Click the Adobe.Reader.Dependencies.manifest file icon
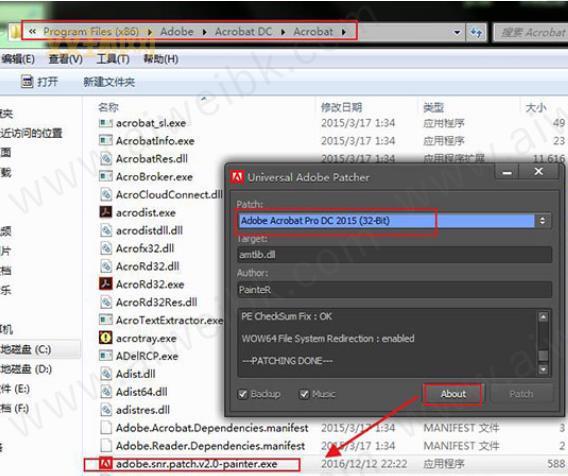568x476 pixels. pyautogui.click(x=106, y=446)
